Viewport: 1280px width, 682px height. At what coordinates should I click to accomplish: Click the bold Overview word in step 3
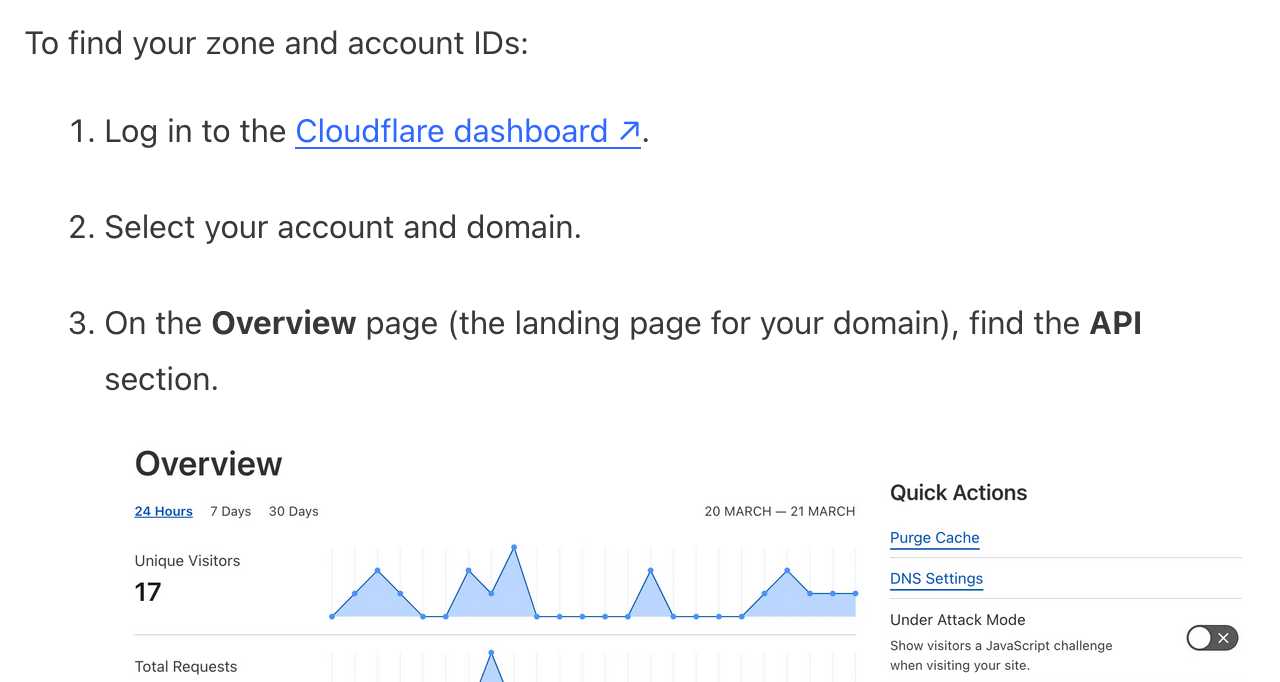point(284,323)
